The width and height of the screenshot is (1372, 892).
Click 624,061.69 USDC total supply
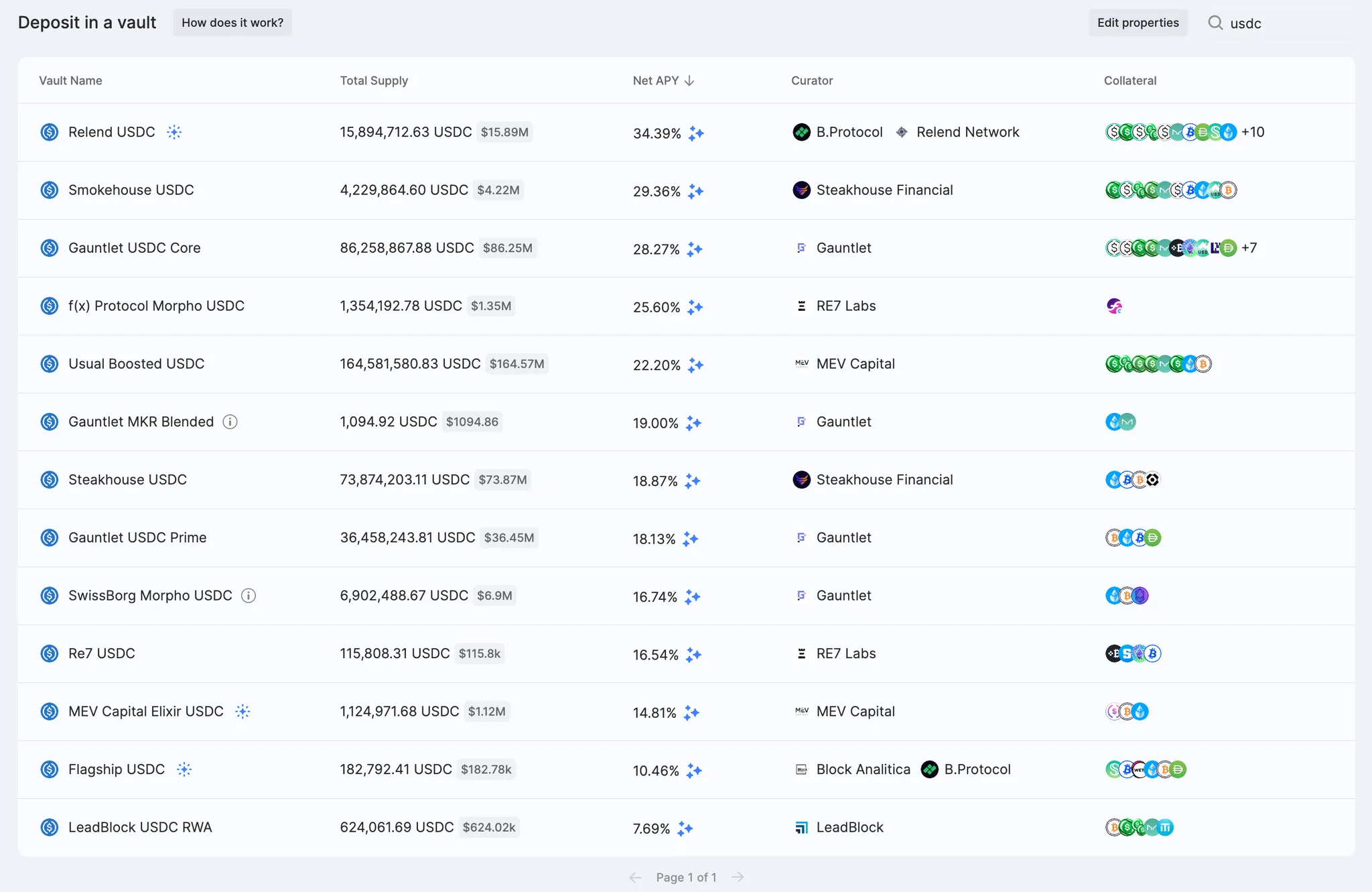397,827
